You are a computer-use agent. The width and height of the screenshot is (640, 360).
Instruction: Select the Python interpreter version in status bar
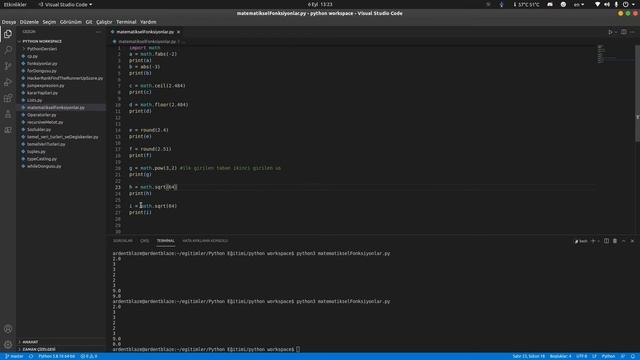click(x=57, y=356)
